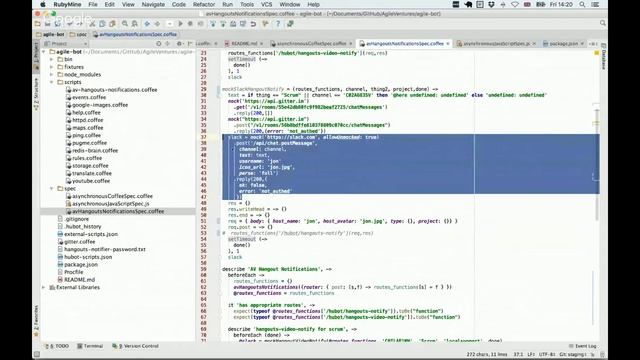
Task: Click the Cut scissors icon
Action: point(92,24)
